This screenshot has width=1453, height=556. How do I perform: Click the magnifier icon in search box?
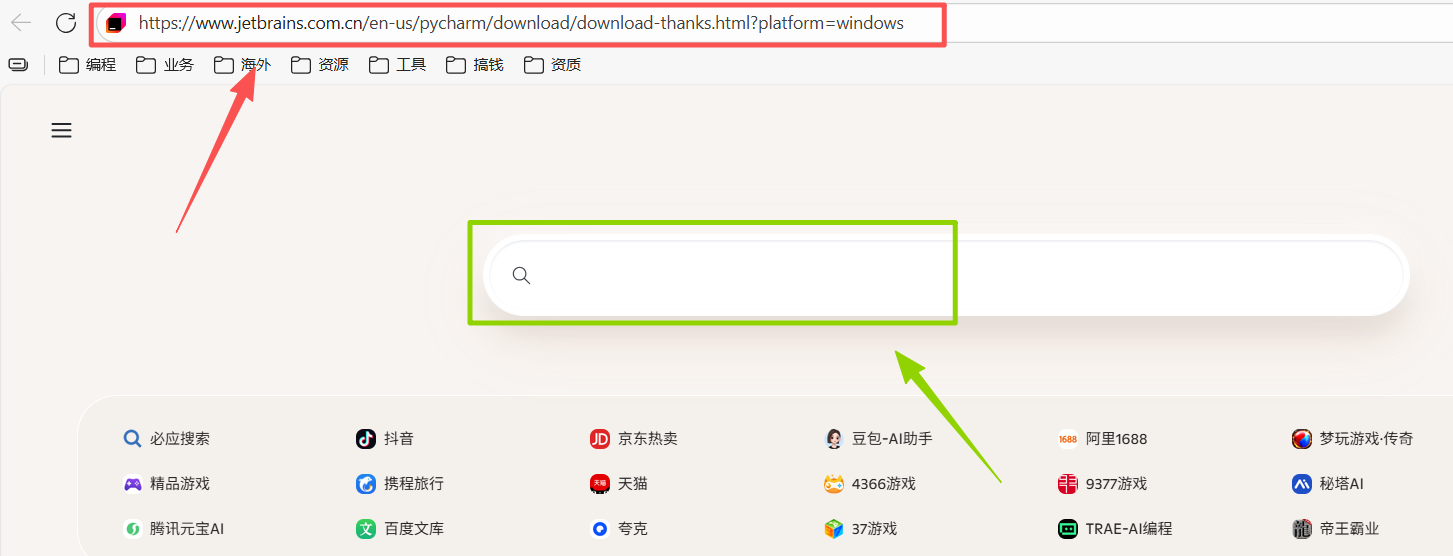click(521, 275)
